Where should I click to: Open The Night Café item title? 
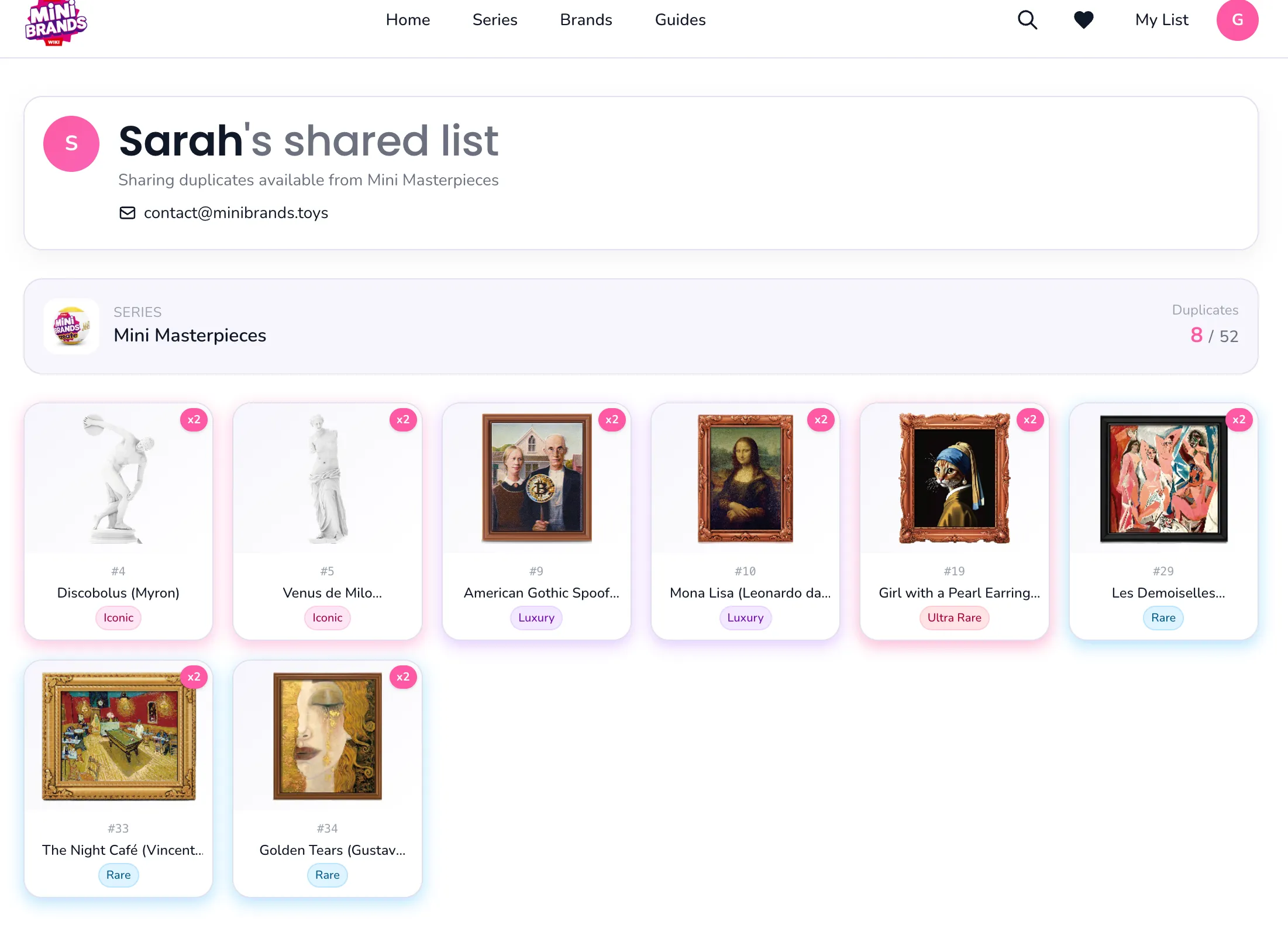pos(123,850)
